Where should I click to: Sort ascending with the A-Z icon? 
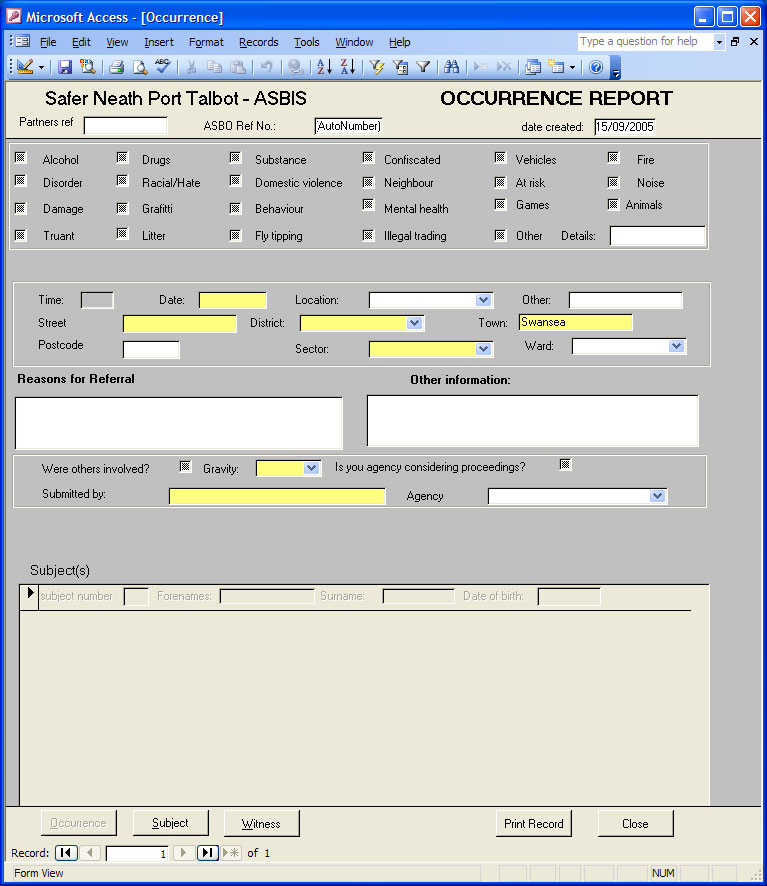[x=324, y=67]
